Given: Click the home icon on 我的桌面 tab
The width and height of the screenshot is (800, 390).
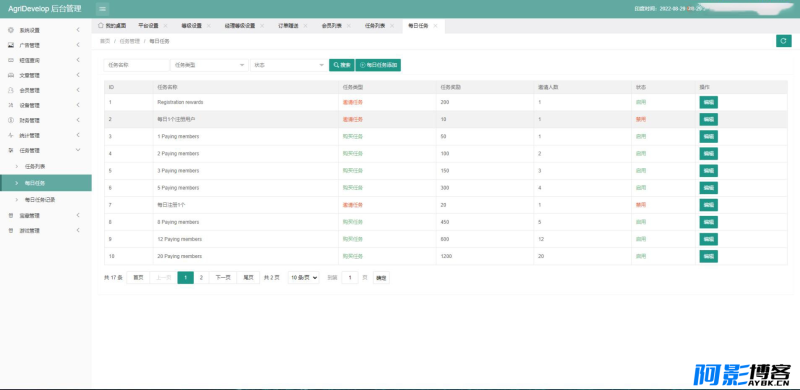Looking at the screenshot, I should [101, 26].
